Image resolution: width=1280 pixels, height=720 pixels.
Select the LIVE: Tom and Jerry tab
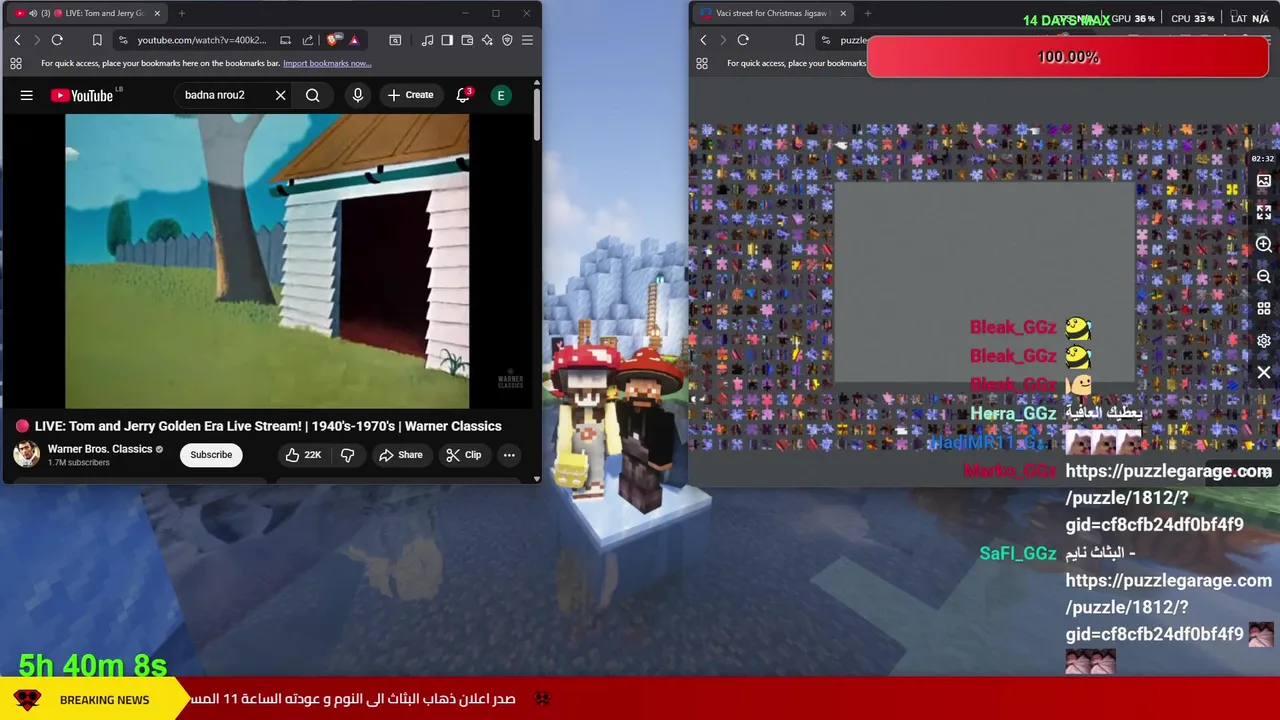click(85, 13)
